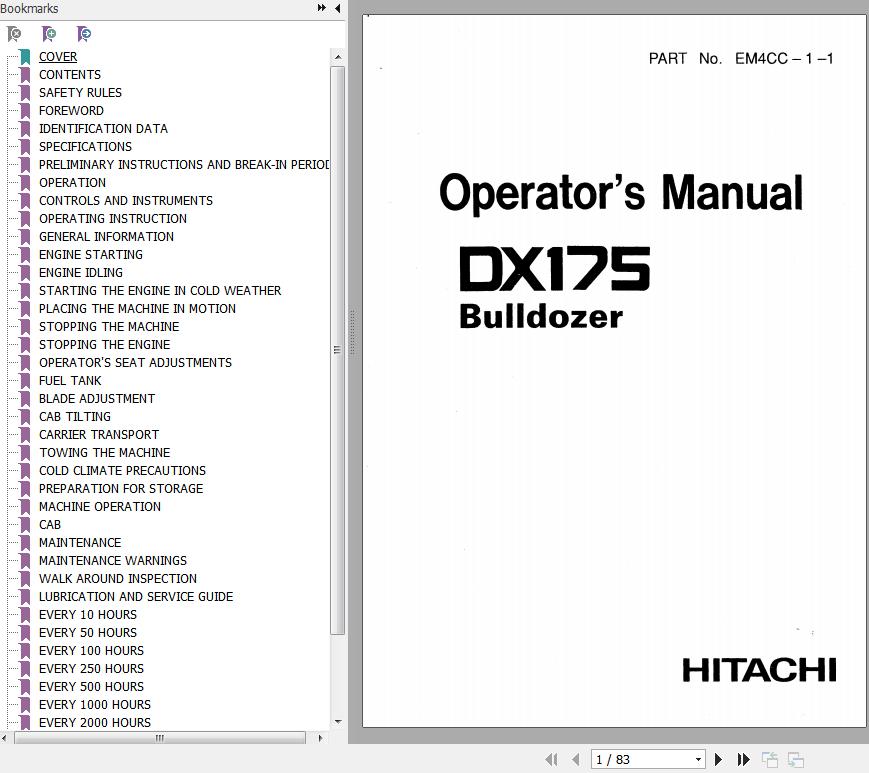869x773 pixels.
Task: Go to the next page
Action: click(718, 760)
